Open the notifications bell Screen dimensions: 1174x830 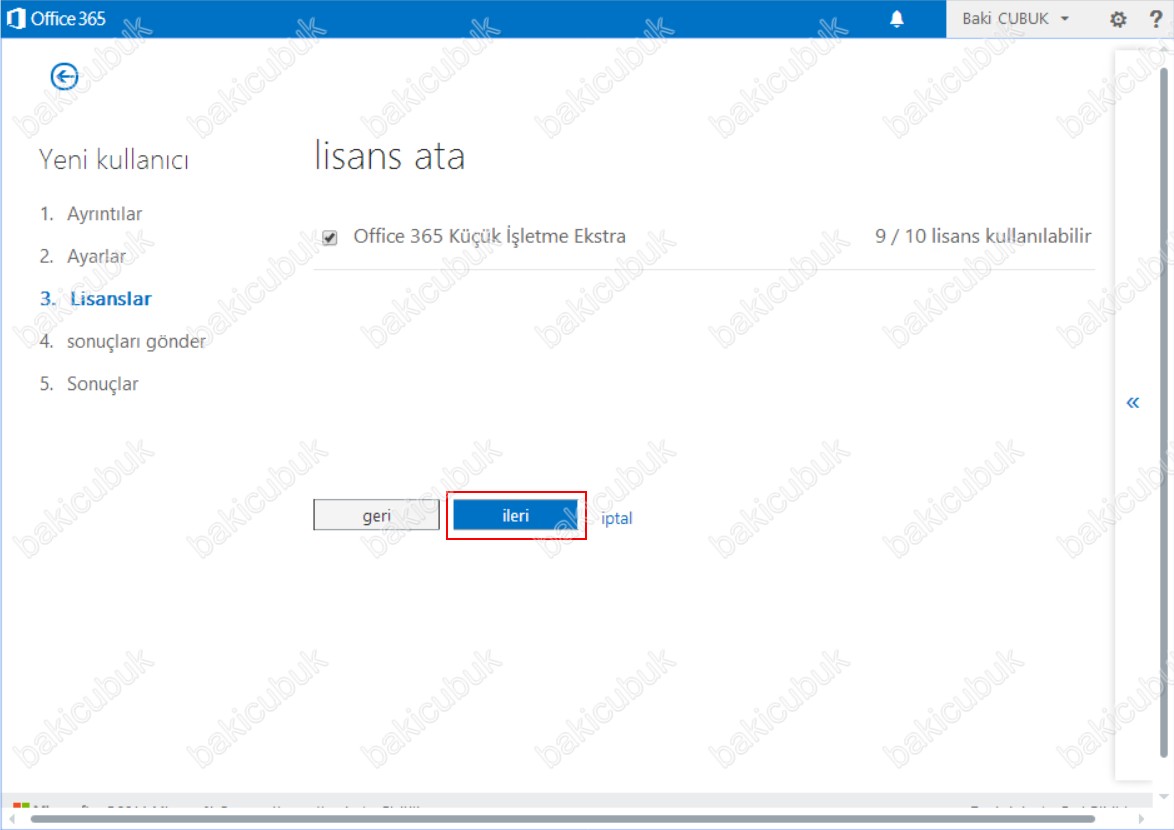pos(896,19)
